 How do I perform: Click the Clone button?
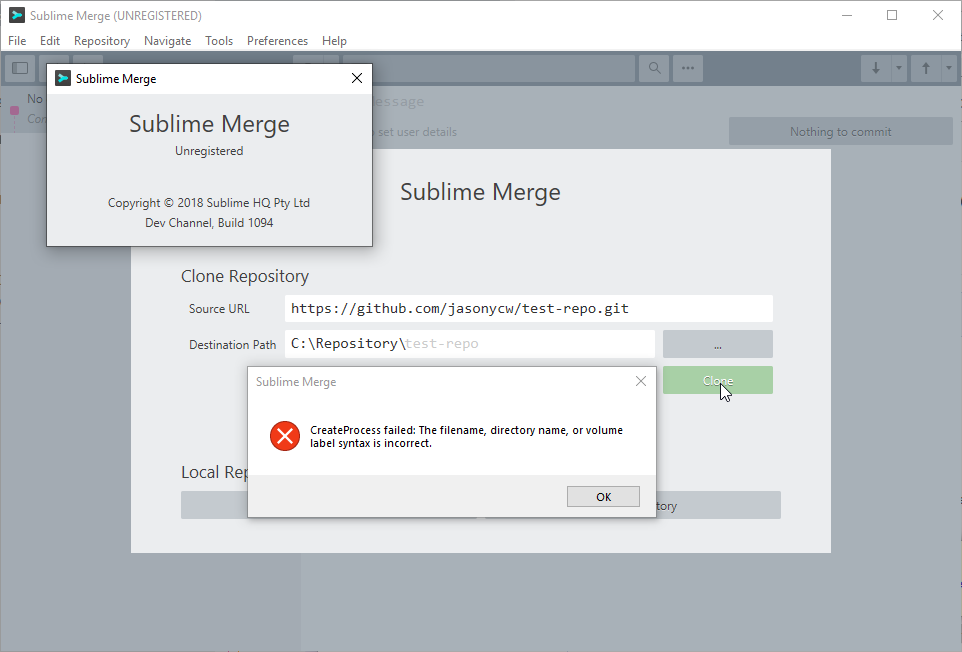click(717, 381)
